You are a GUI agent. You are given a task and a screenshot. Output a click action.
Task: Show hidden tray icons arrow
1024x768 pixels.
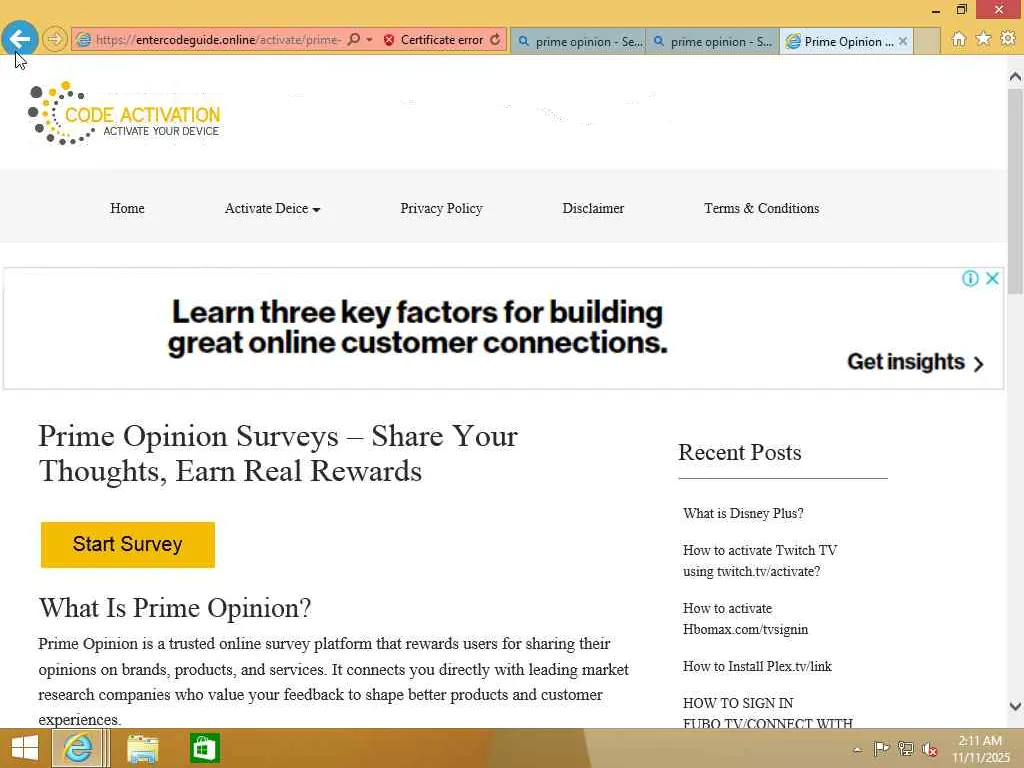coord(857,749)
